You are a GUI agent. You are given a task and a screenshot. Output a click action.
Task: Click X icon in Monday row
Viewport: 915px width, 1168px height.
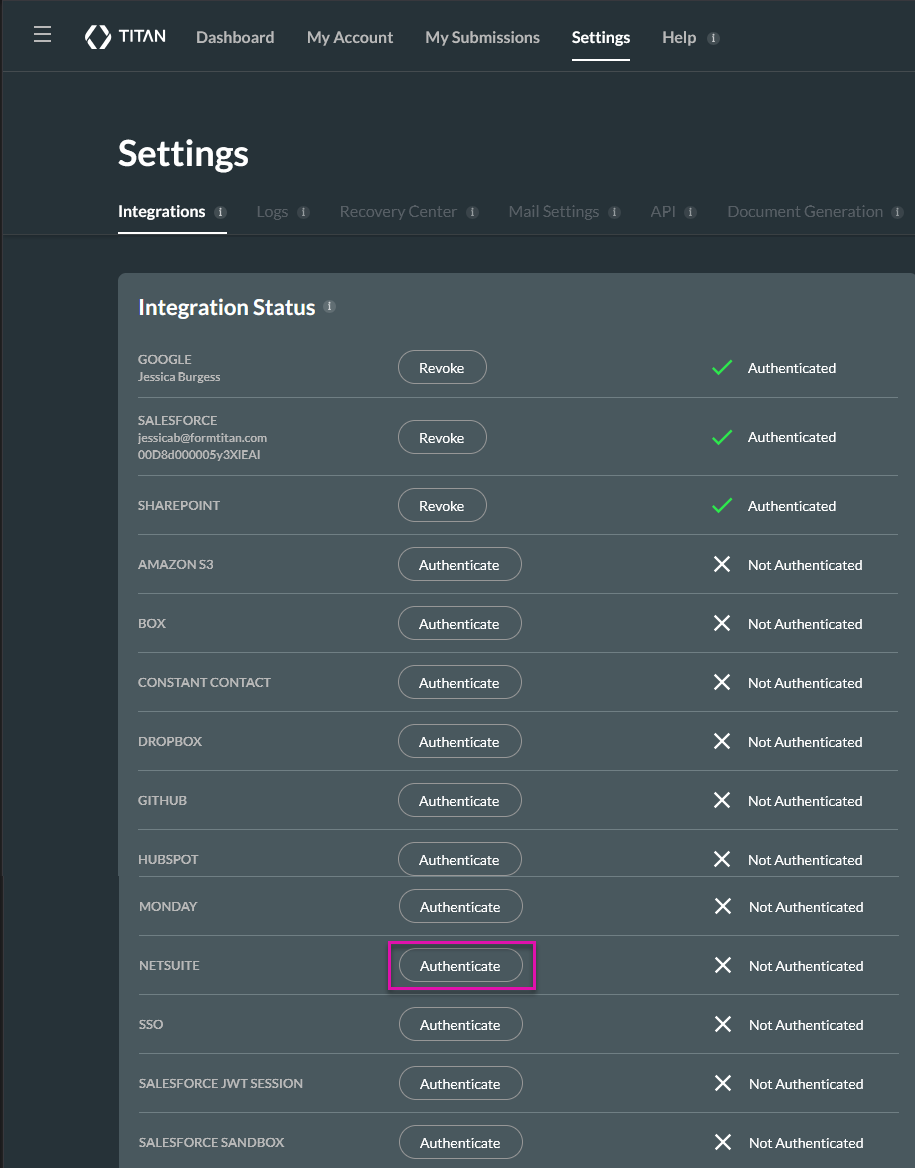pyautogui.click(x=723, y=906)
